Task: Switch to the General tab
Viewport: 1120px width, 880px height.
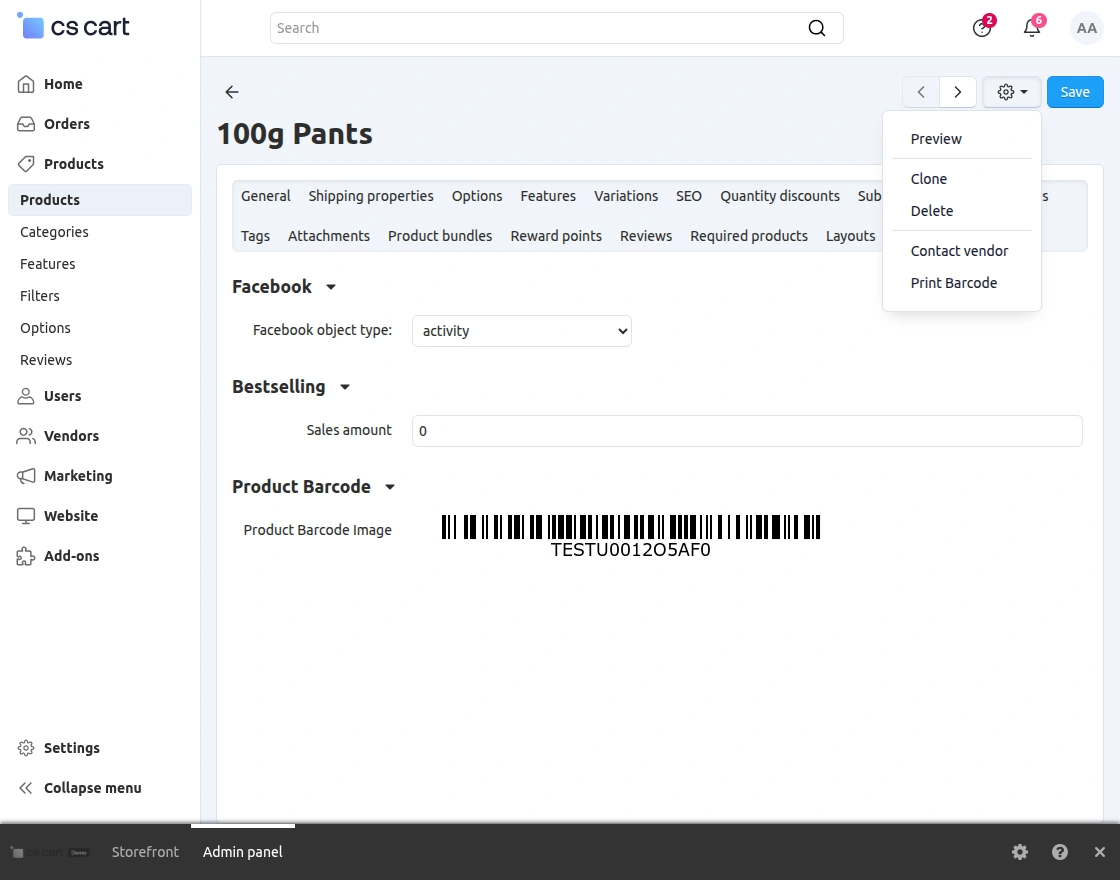Action: 266,196
